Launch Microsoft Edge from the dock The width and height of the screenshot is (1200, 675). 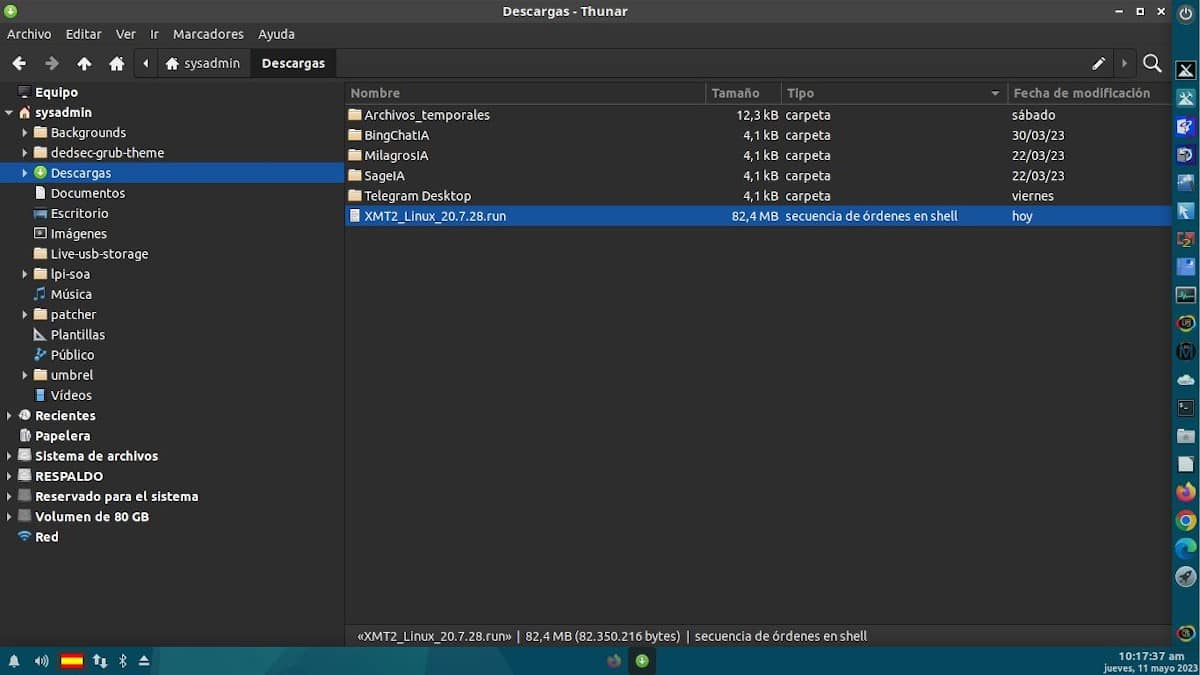(x=1186, y=548)
